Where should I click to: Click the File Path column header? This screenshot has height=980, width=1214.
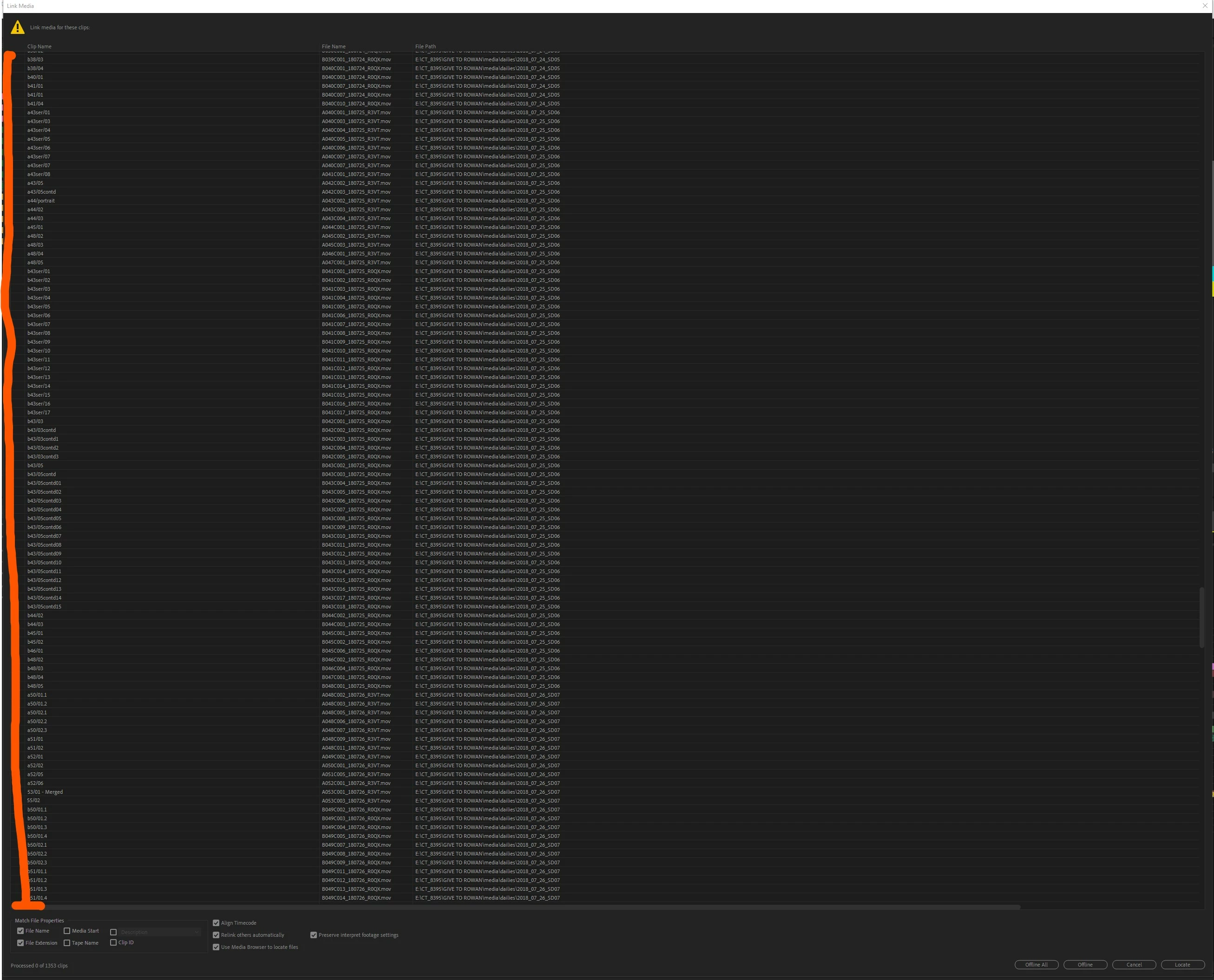425,47
